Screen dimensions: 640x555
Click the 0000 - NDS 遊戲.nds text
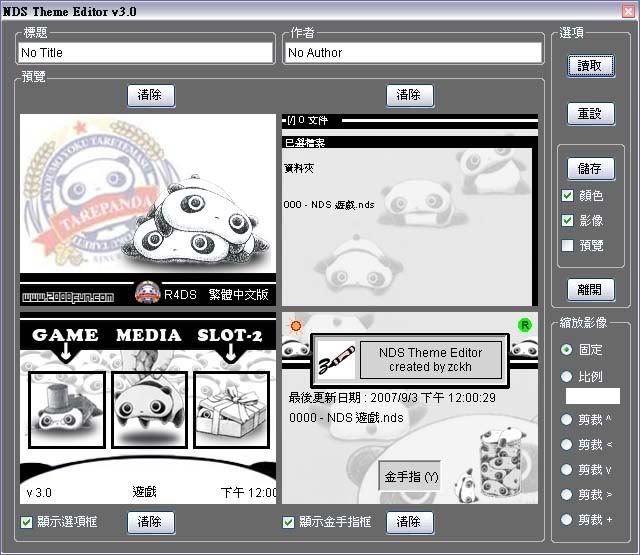[x=346, y=418]
